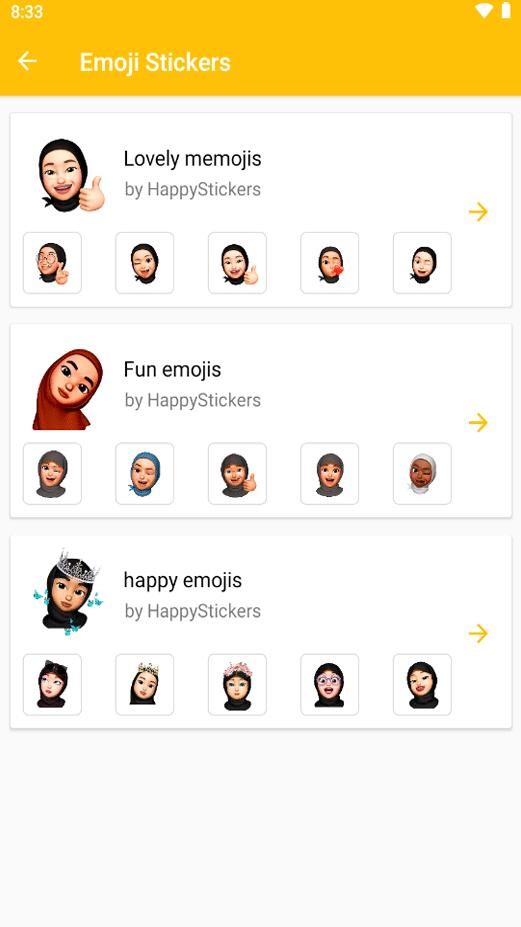Tap the gold crown sticker thumbnail

tap(144, 685)
